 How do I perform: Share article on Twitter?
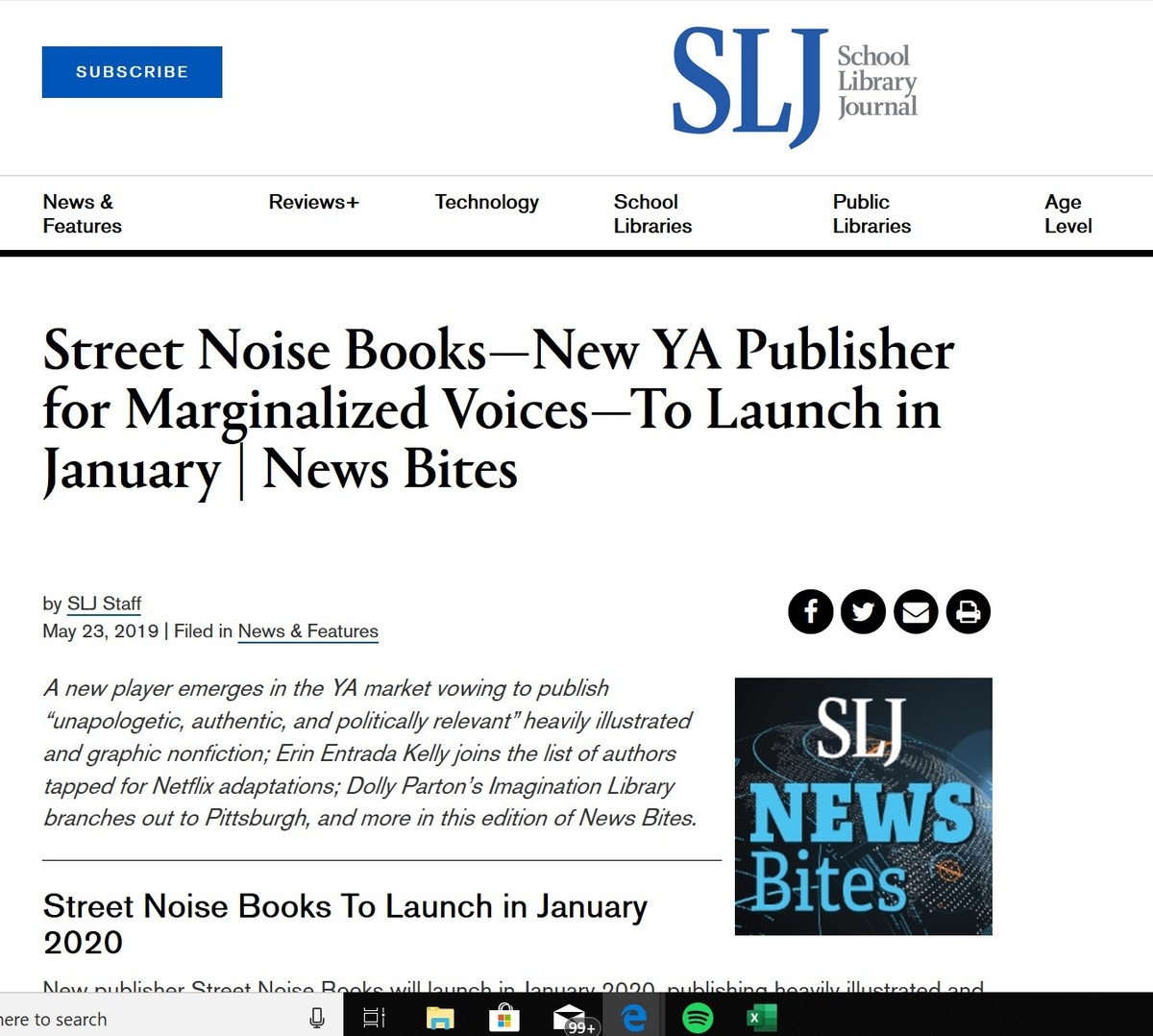[863, 611]
